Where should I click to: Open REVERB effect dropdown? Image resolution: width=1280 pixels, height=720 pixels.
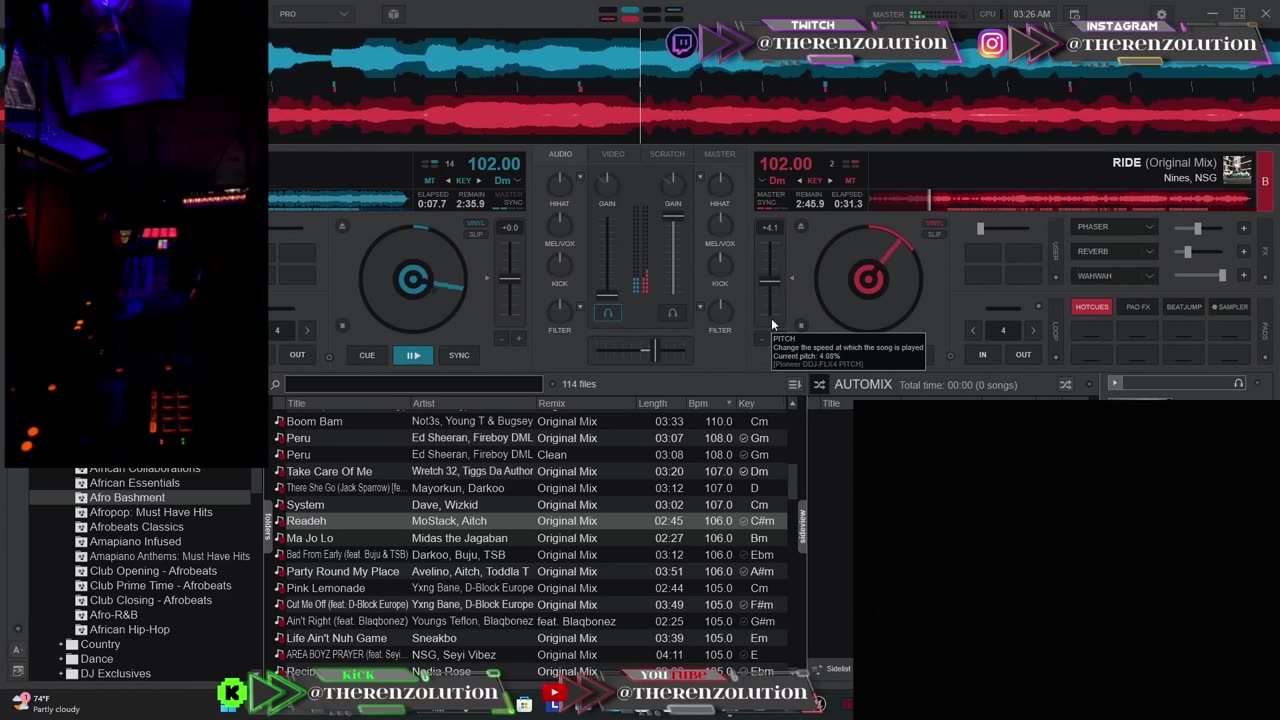point(1114,251)
